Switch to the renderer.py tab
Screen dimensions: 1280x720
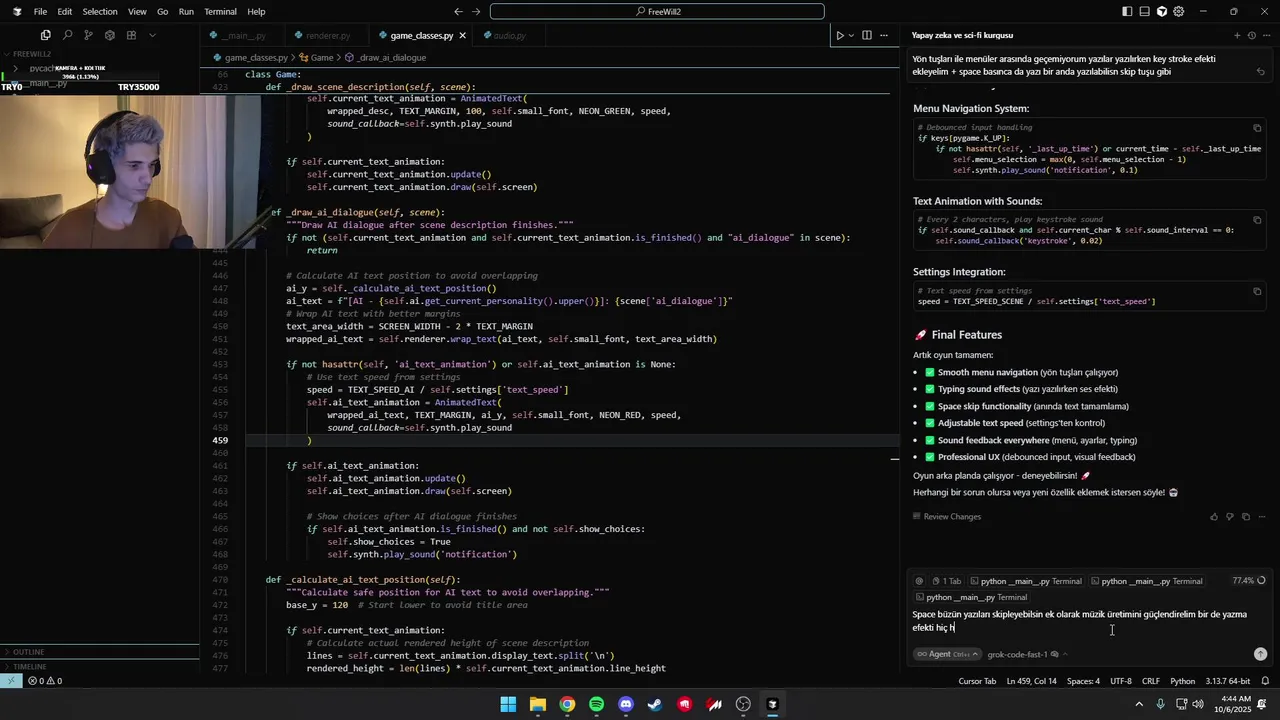click(x=328, y=35)
